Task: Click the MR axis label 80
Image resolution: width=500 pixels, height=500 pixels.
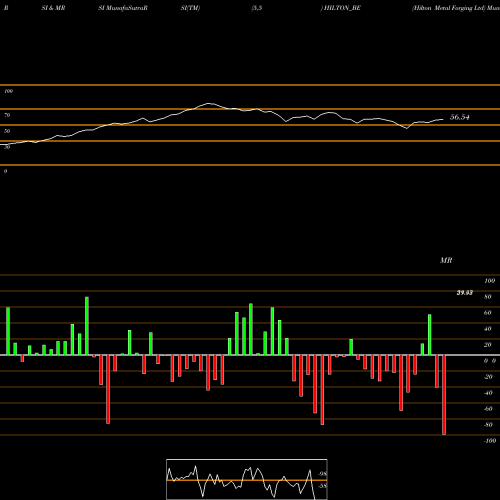Action: (487, 297)
